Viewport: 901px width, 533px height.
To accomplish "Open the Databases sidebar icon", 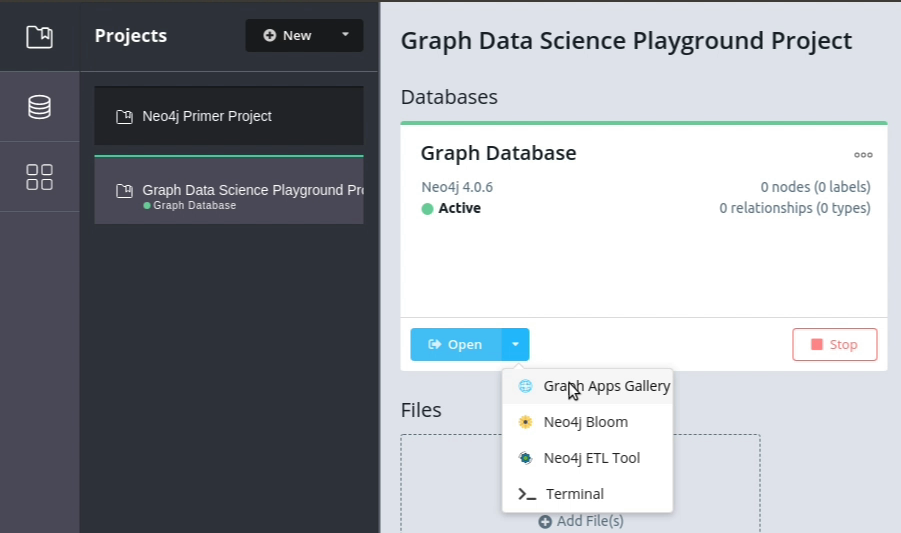I will pyautogui.click(x=40, y=107).
